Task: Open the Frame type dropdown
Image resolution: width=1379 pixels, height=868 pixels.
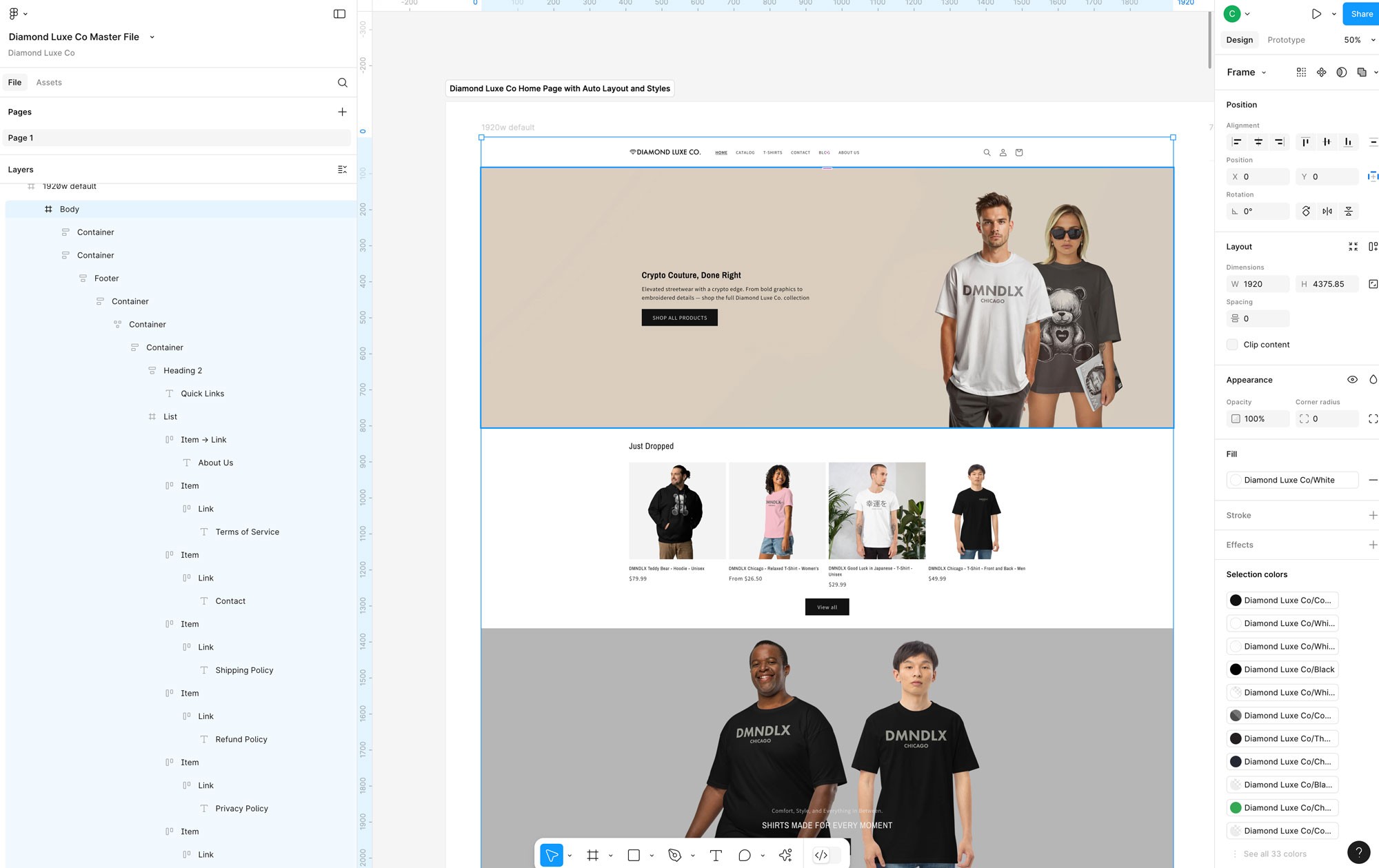Action: 1247,72
